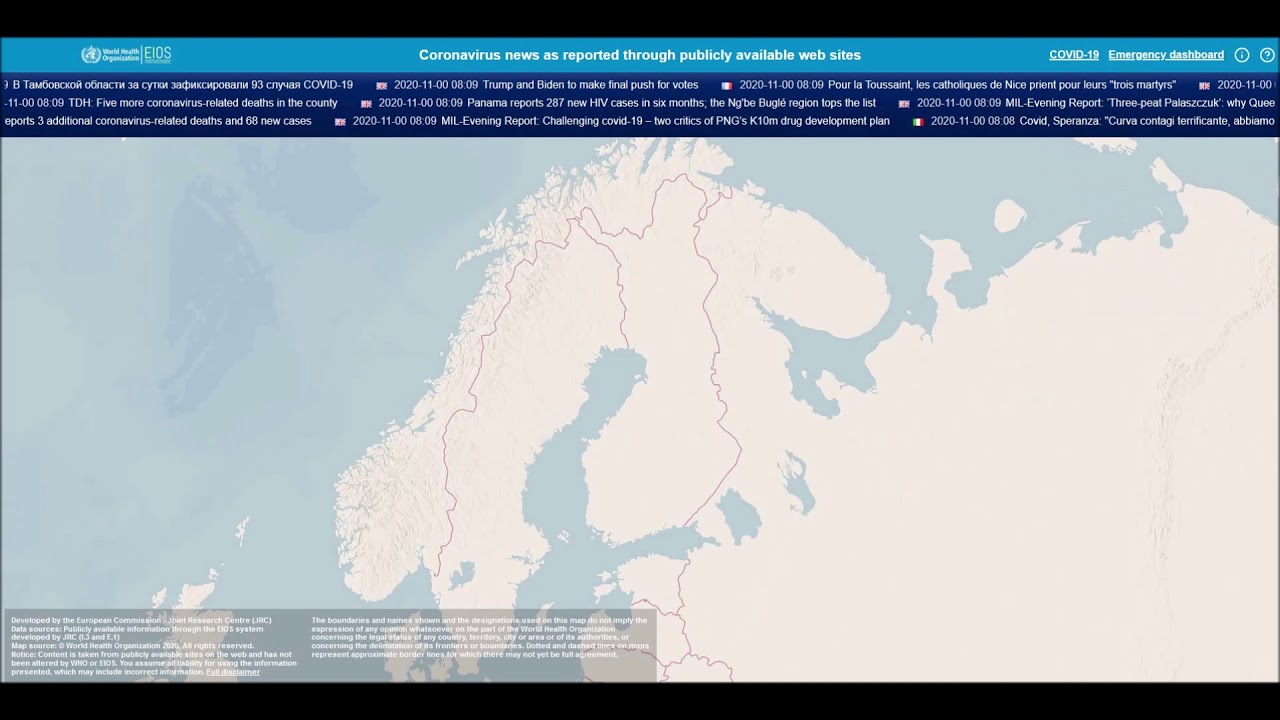The image size is (1280, 720).
Task: Open 'Challenging covid-19' PNG drug plan headline
Action: 664,121
